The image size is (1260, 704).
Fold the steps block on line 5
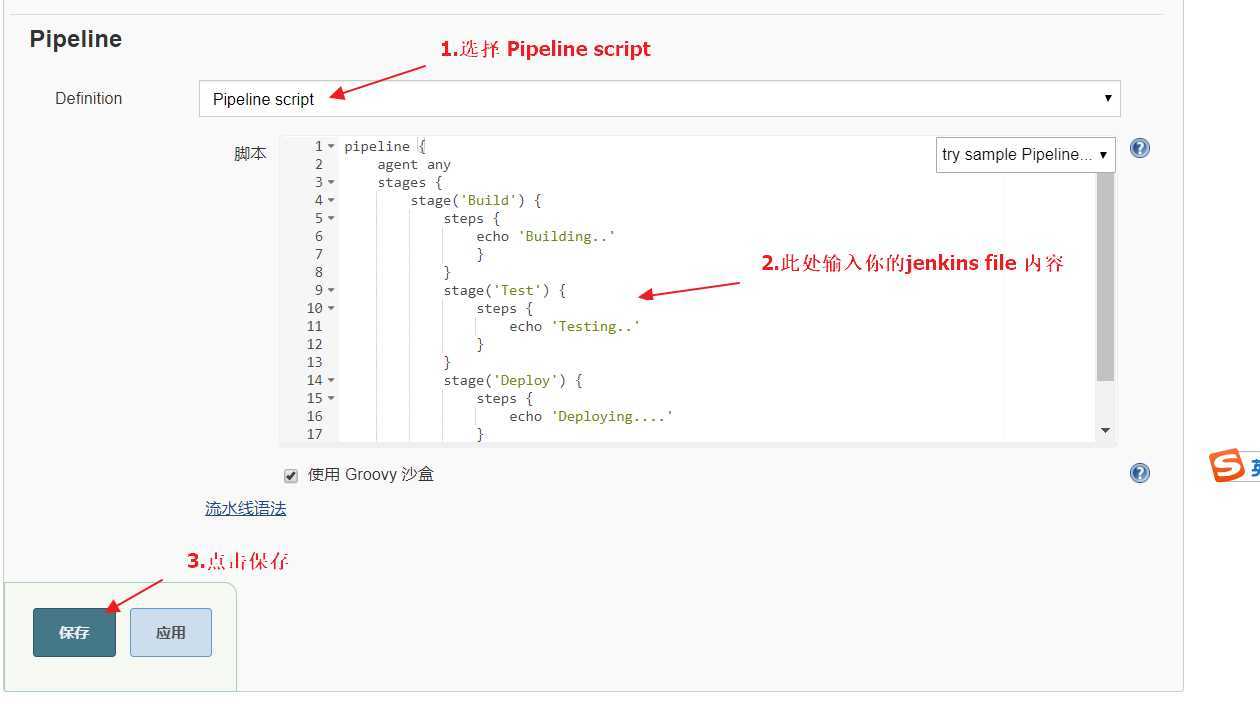pos(331,219)
